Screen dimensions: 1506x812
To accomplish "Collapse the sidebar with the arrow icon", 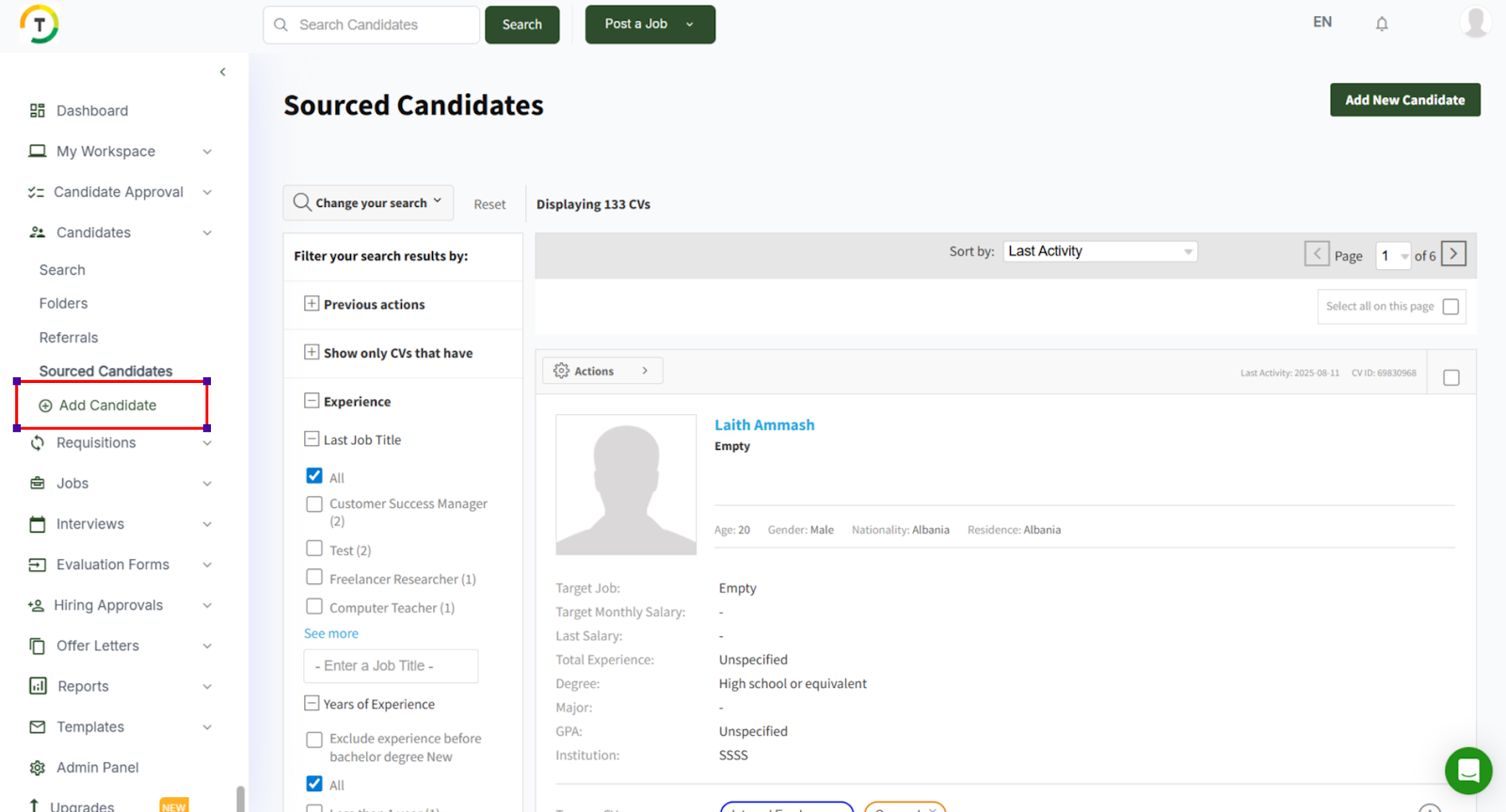I will 223,72.
